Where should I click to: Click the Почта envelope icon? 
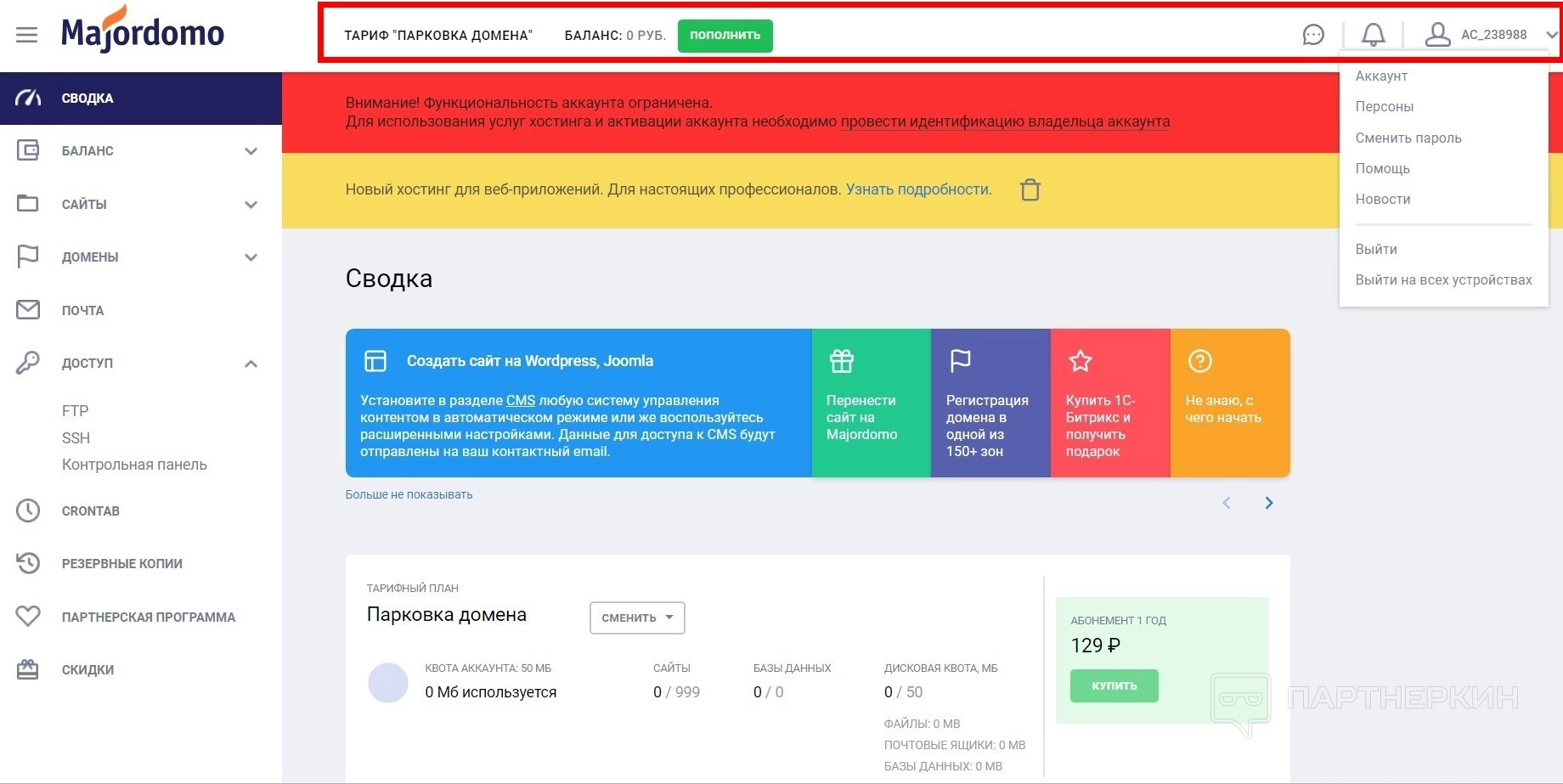(28, 310)
